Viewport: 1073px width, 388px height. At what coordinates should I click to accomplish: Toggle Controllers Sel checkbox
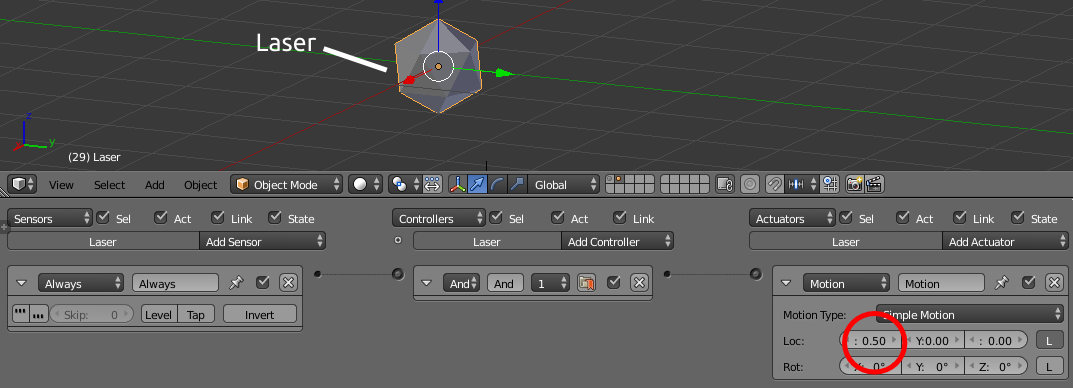[x=497, y=218]
